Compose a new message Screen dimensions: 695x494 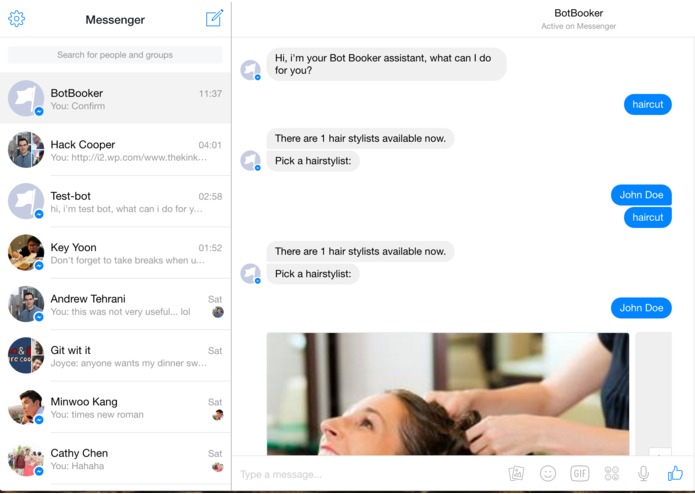coord(215,18)
